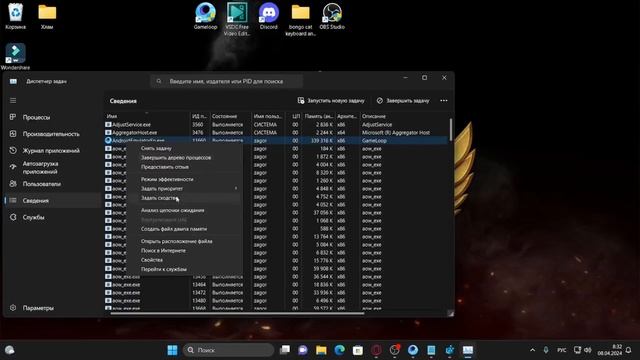Choose Снять задачу in context menu
Screen dimensions: 640x360
click(x=156, y=148)
